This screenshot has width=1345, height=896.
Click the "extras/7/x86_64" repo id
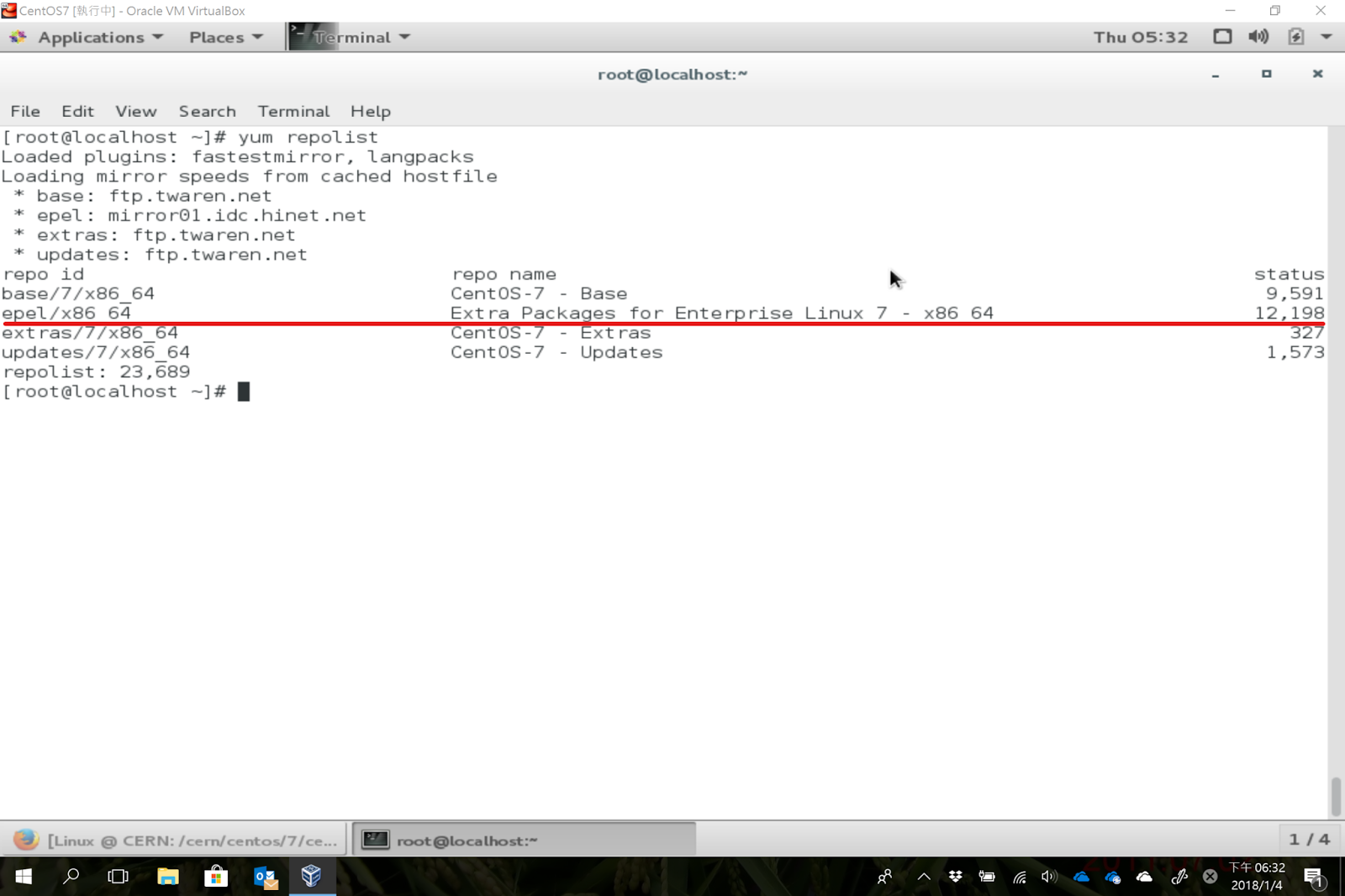[90, 333]
